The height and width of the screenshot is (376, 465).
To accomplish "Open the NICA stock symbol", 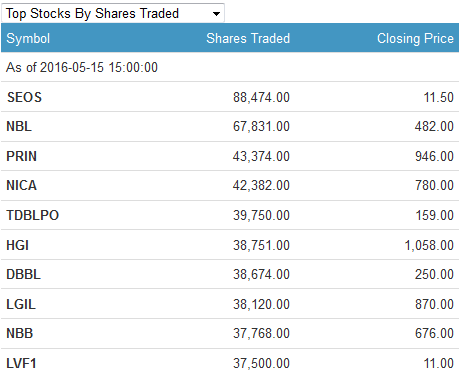I will [x=22, y=185].
